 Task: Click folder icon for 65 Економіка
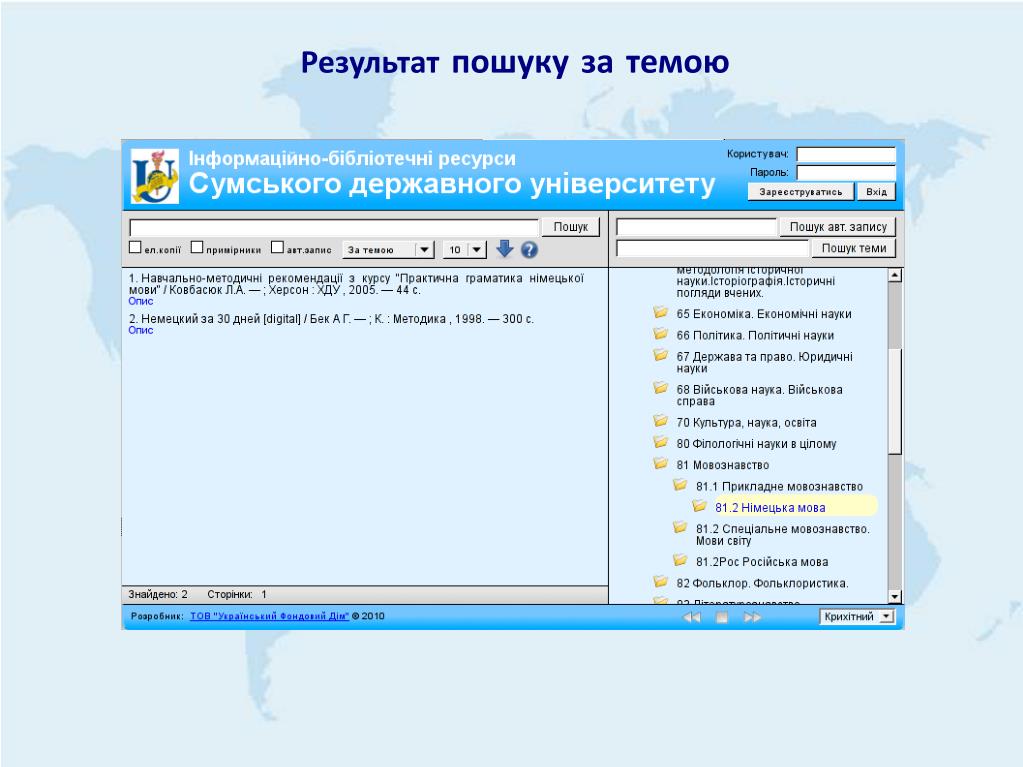click(x=660, y=312)
